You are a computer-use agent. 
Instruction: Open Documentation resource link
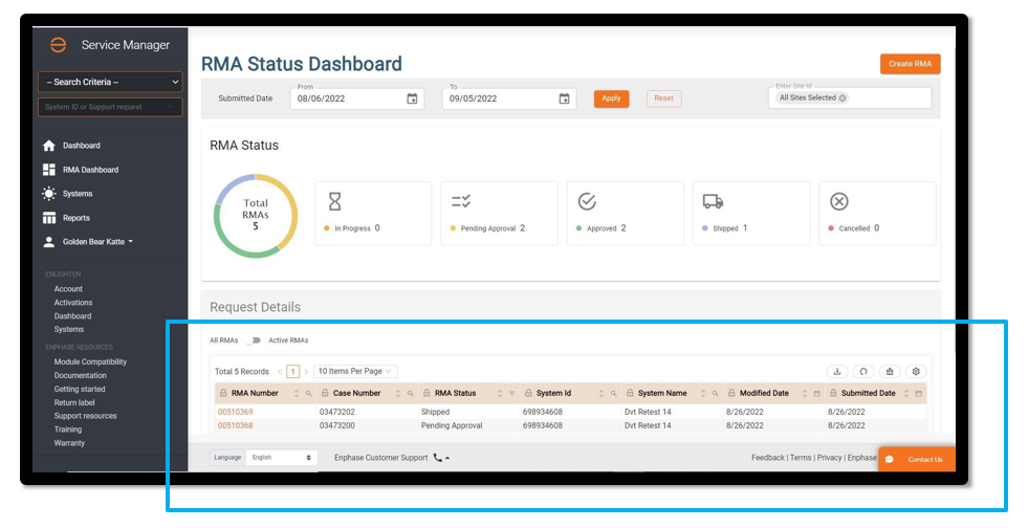(x=80, y=376)
